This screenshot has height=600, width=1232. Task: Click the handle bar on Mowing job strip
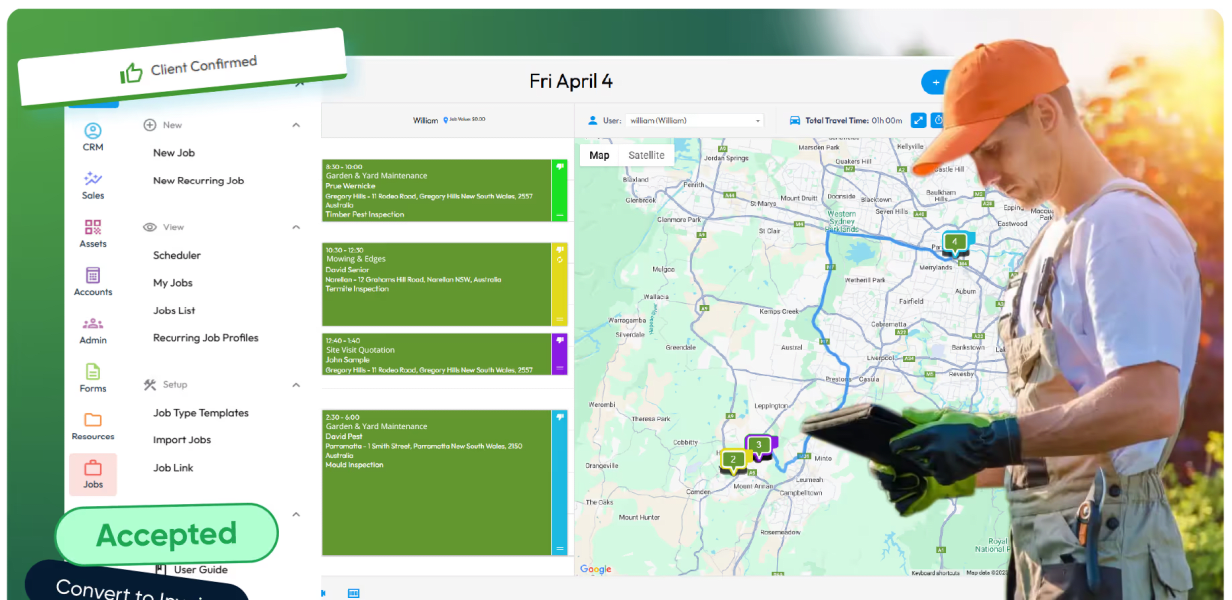[x=560, y=319]
